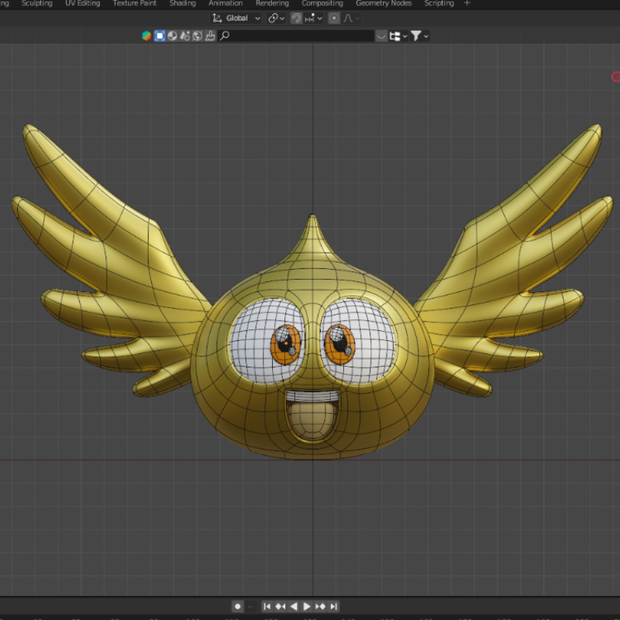
Task: Click the proportional falloff curve selector
Action: (x=351, y=18)
